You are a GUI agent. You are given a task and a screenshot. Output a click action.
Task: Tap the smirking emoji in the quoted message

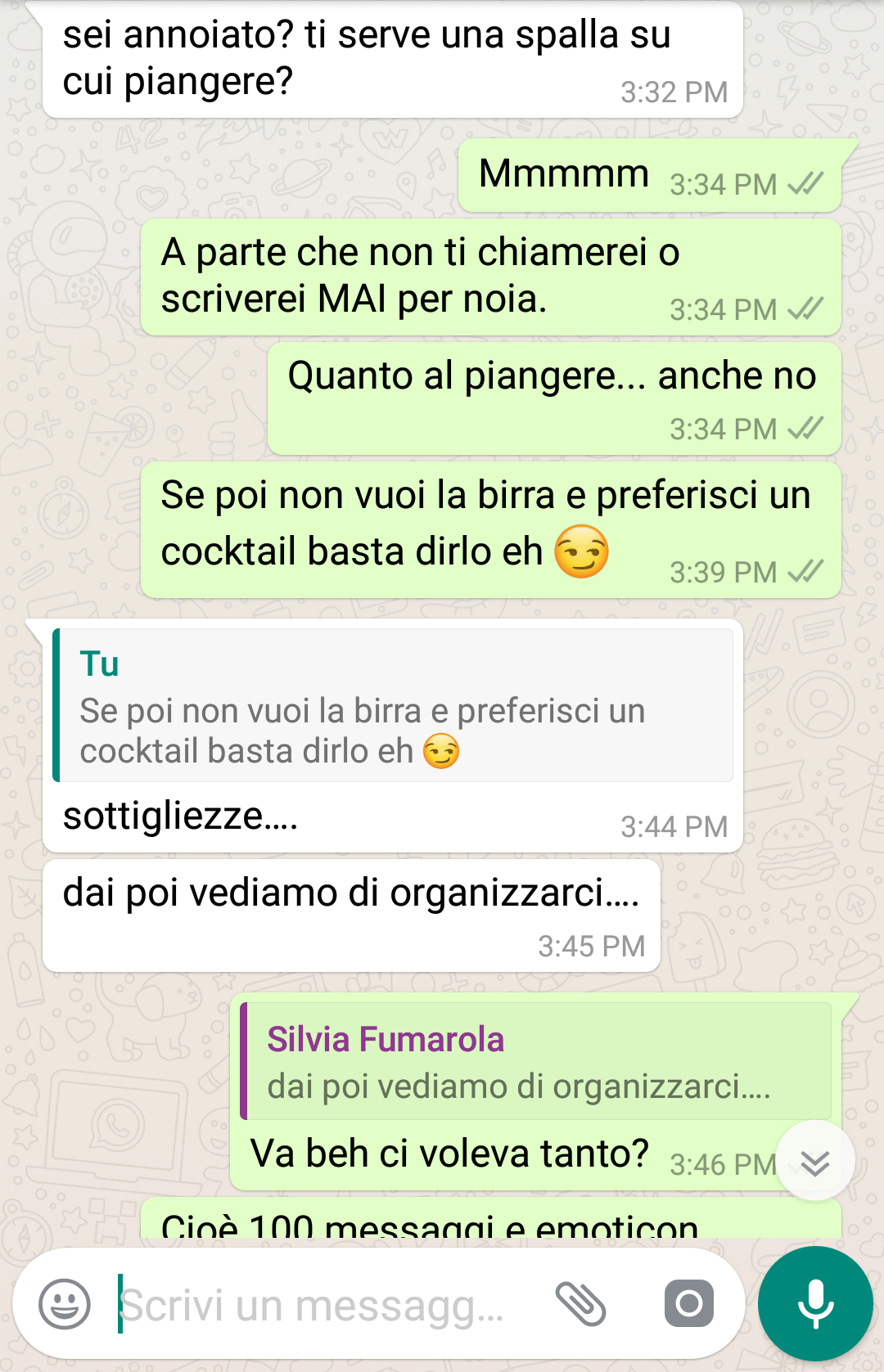[x=441, y=751]
